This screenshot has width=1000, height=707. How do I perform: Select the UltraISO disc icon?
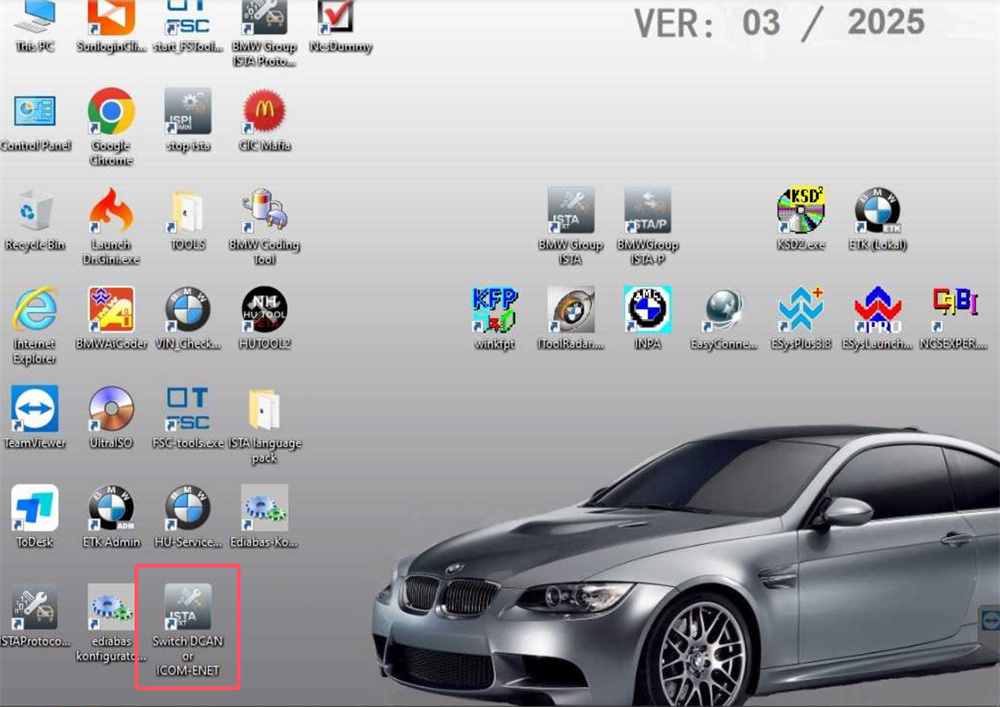111,408
